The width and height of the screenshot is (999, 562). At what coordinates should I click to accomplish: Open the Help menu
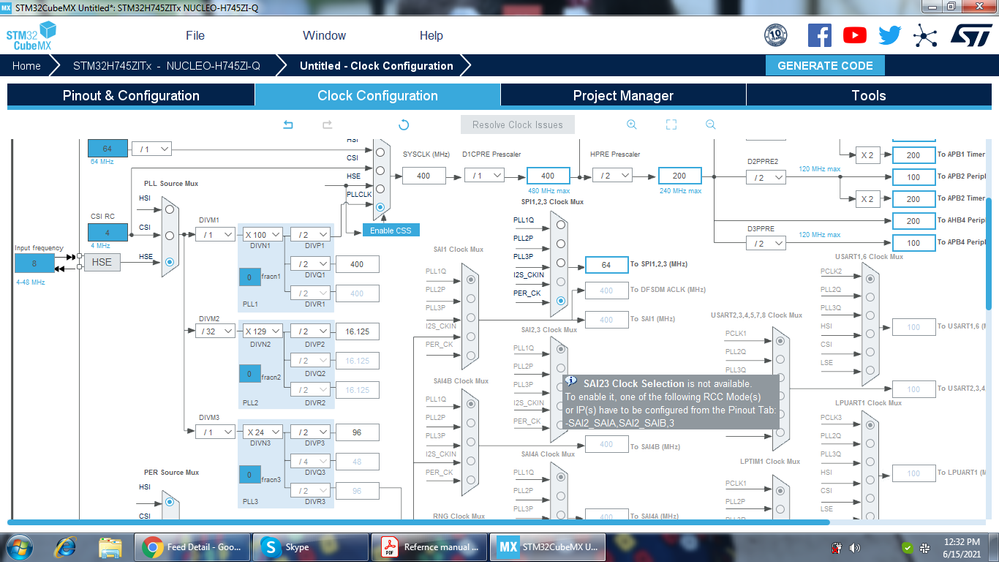tap(431, 36)
